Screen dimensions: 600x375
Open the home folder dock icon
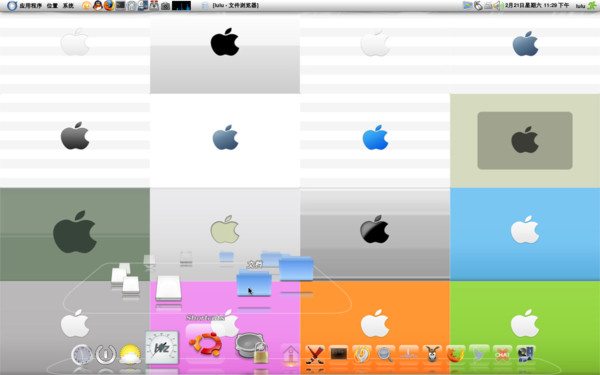(x=290, y=354)
